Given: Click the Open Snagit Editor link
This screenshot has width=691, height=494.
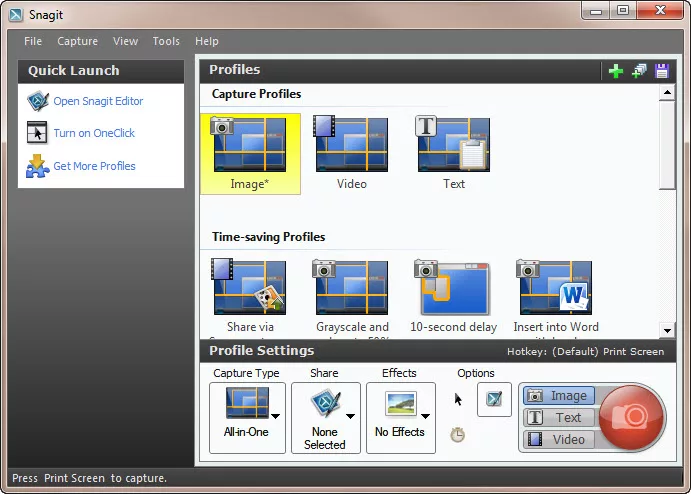Looking at the screenshot, I should coord(98,101).
